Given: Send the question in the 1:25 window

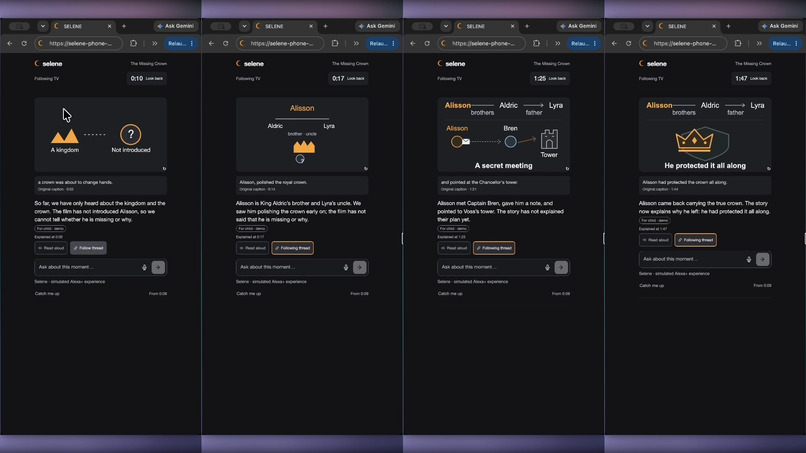Looking at the screenshot, I should coord(561,267).
